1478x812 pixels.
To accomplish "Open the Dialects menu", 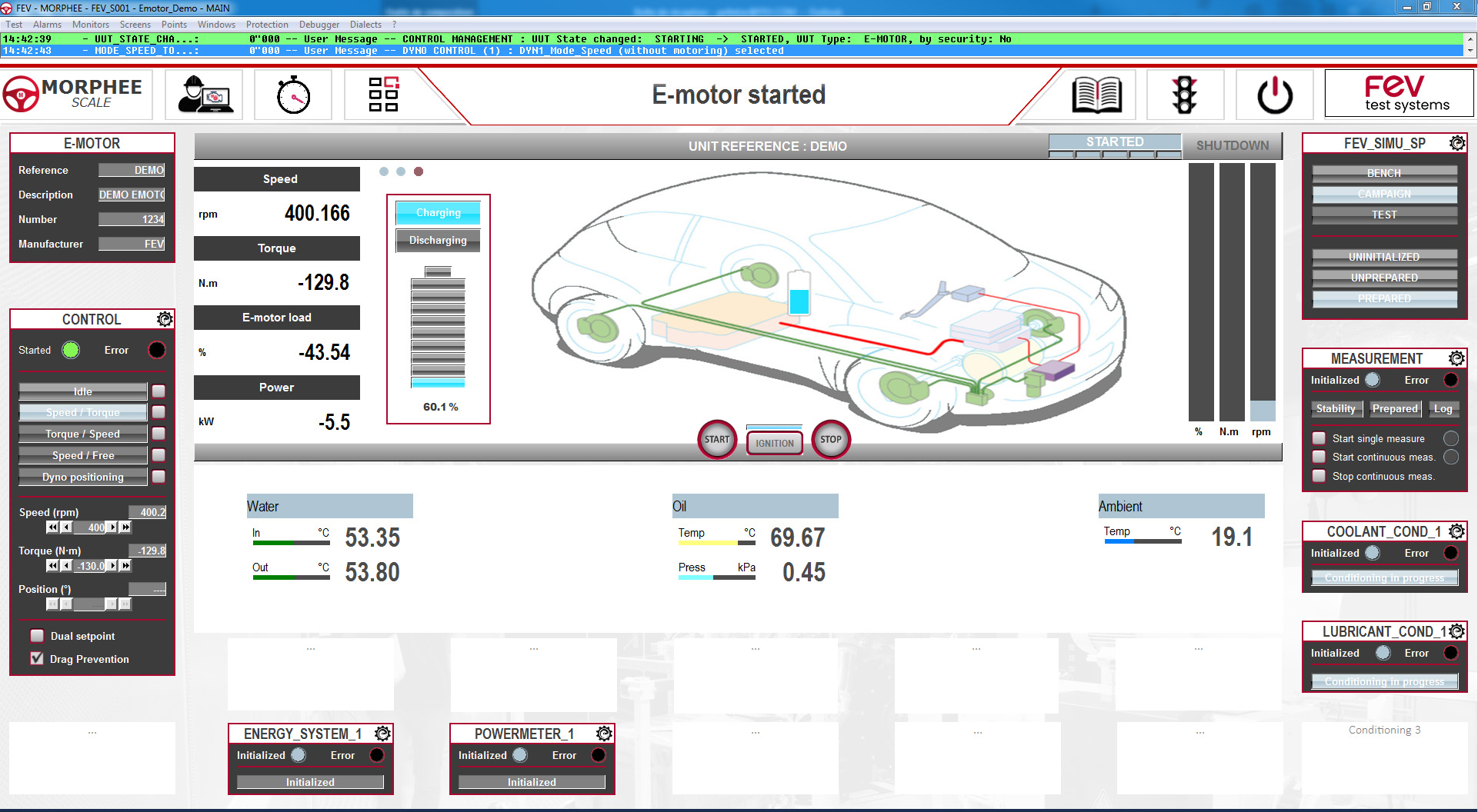I will point(365,25).
